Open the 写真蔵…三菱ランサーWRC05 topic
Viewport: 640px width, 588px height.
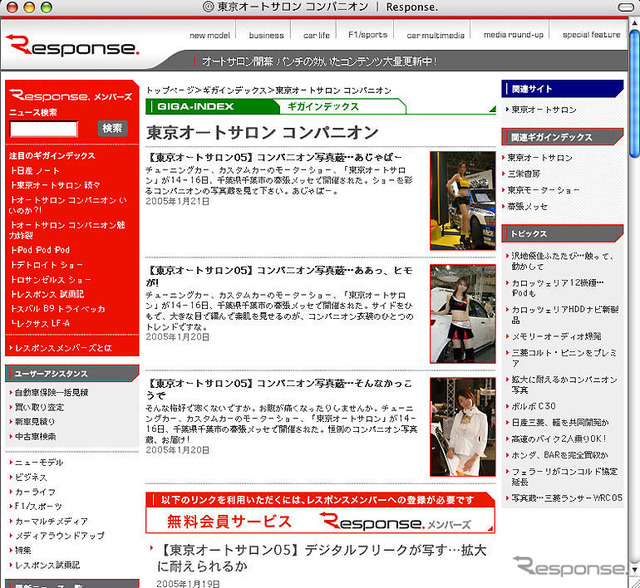point(566,498)
